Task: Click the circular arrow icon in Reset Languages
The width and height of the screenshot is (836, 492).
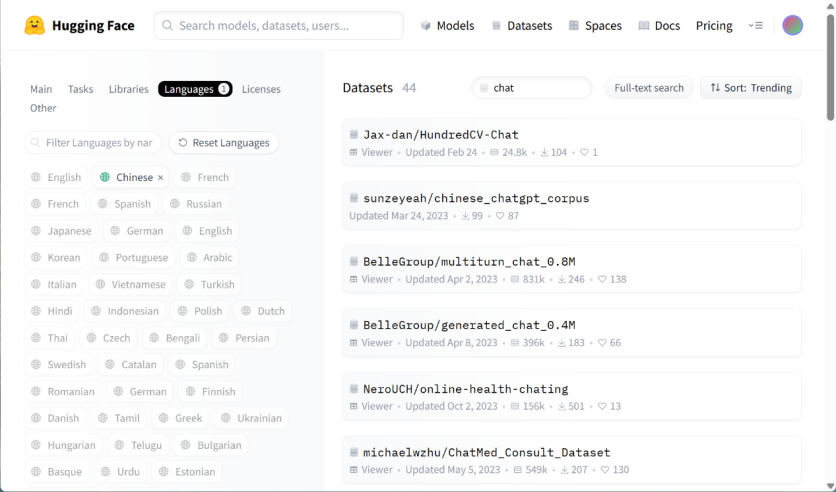Action: 183,143
